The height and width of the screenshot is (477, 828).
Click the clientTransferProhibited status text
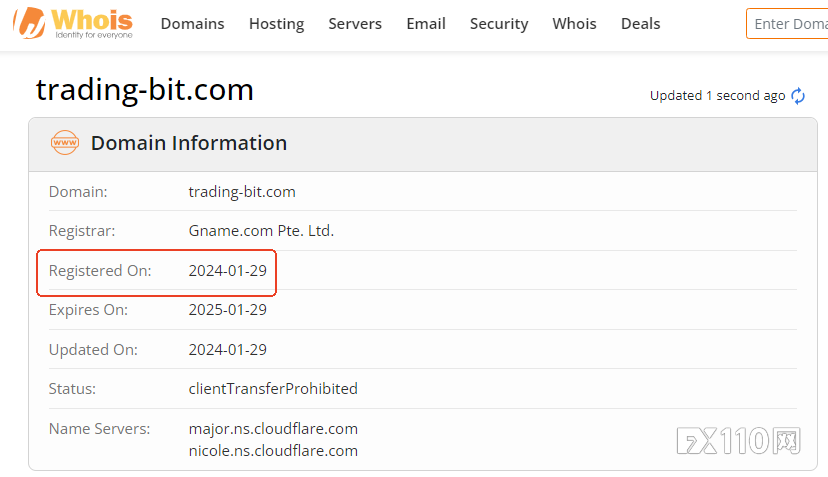coord(273,389)
